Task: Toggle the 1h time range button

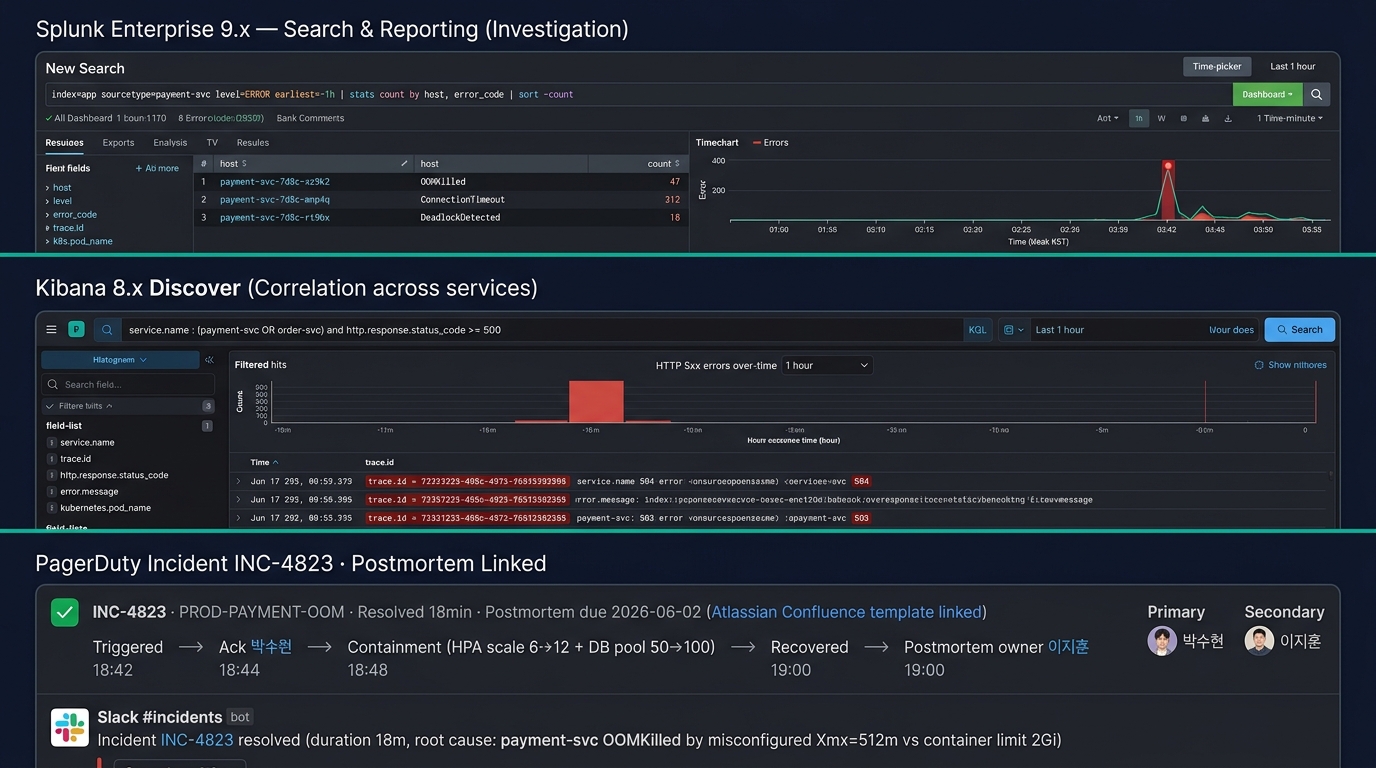Action: (x=1139, y=118)
